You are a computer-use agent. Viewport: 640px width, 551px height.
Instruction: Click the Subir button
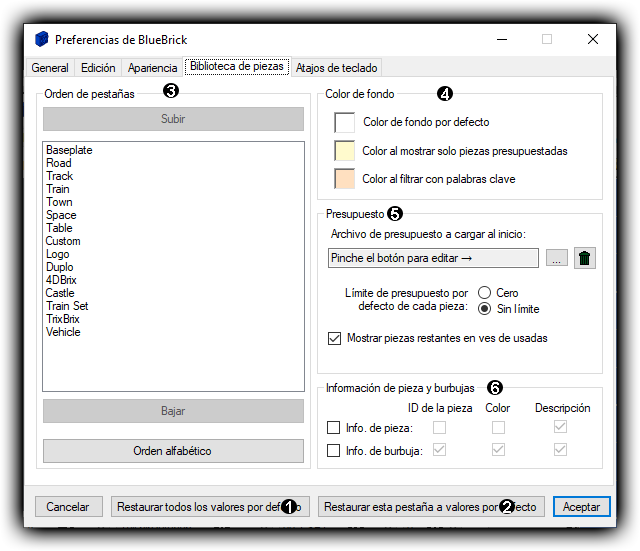pos(173,119)
